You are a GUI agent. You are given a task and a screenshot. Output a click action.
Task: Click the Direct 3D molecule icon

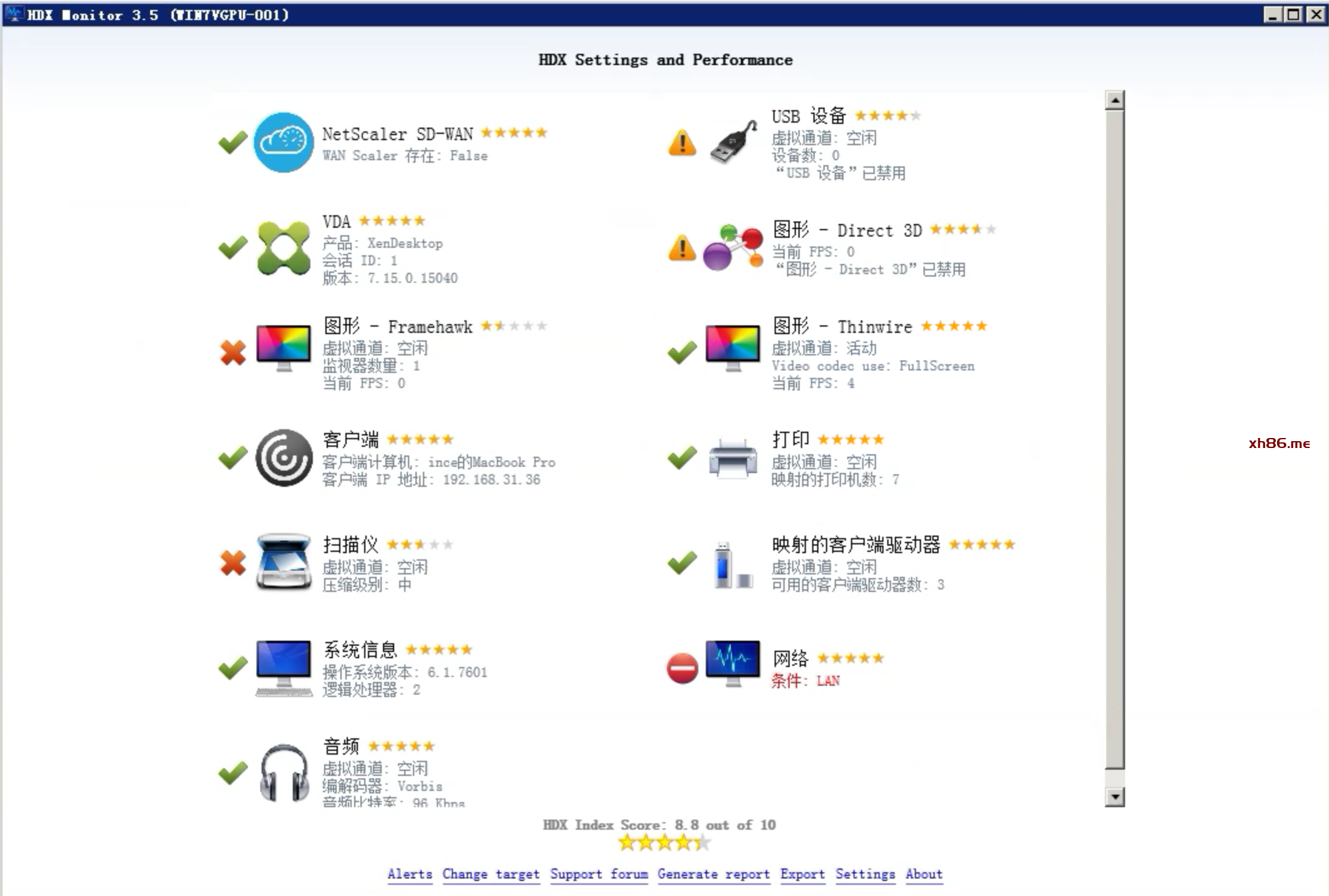[x=733, y=247]
